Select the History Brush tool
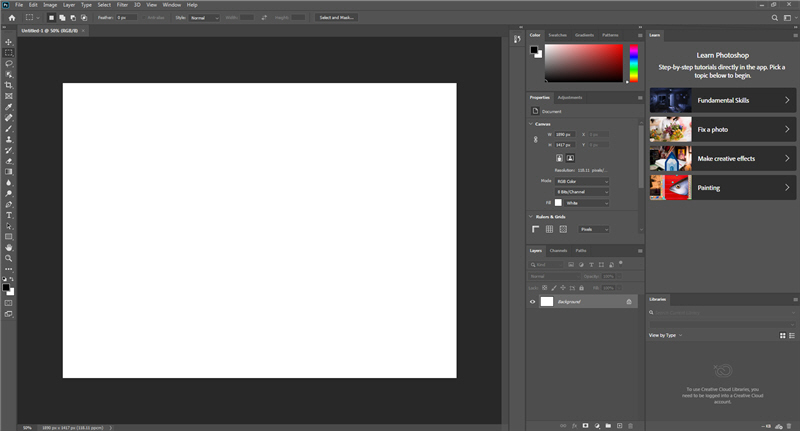 tap(9, 150)
